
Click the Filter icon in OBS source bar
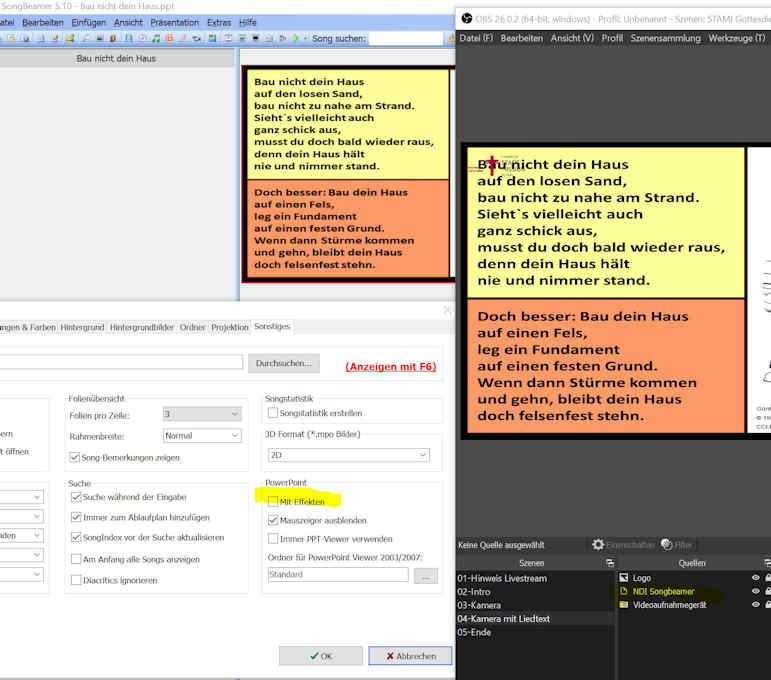(667, 544)
